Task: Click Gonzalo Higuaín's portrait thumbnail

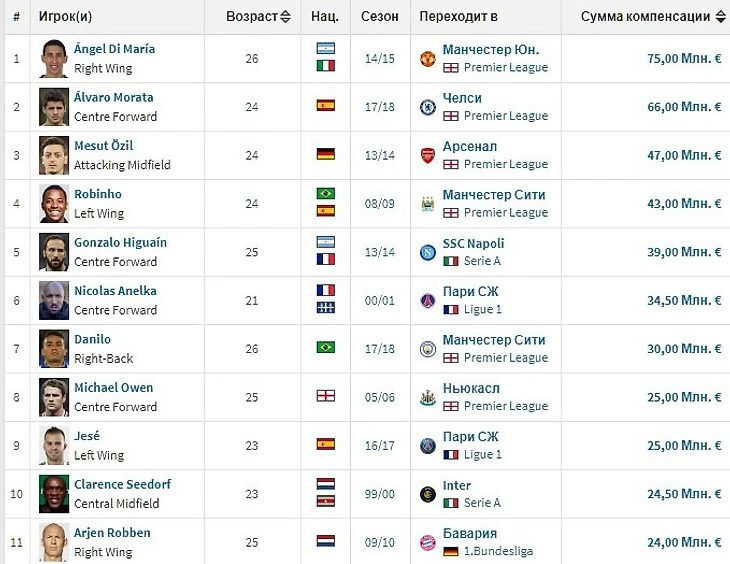Action: 54,252
